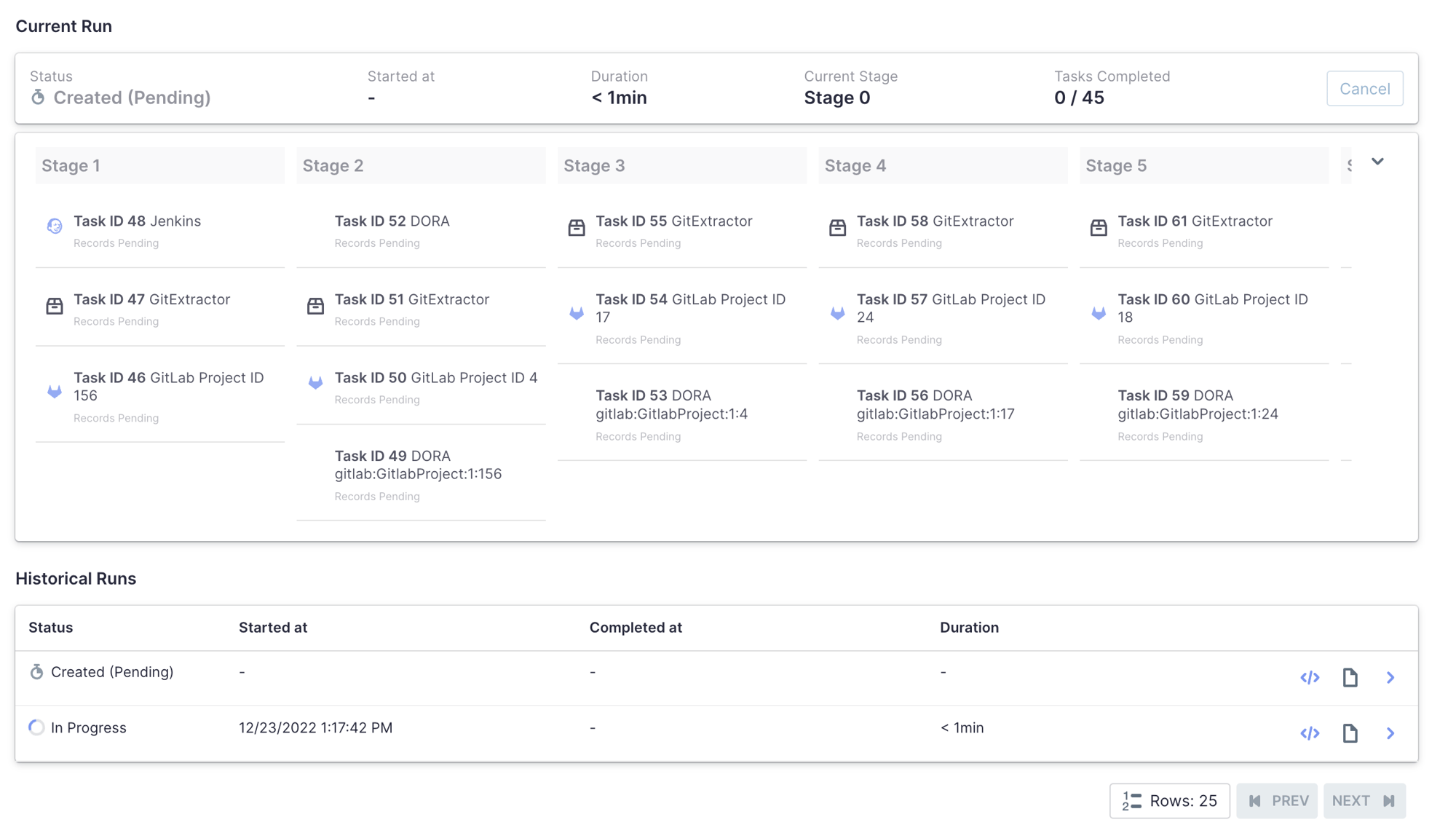Image resolution: width=1456 pixels, height=833 pixels.
Task: Expand the Created (Pending) run details arrow
Action: pyautogui.click(x=1391, y=677)
